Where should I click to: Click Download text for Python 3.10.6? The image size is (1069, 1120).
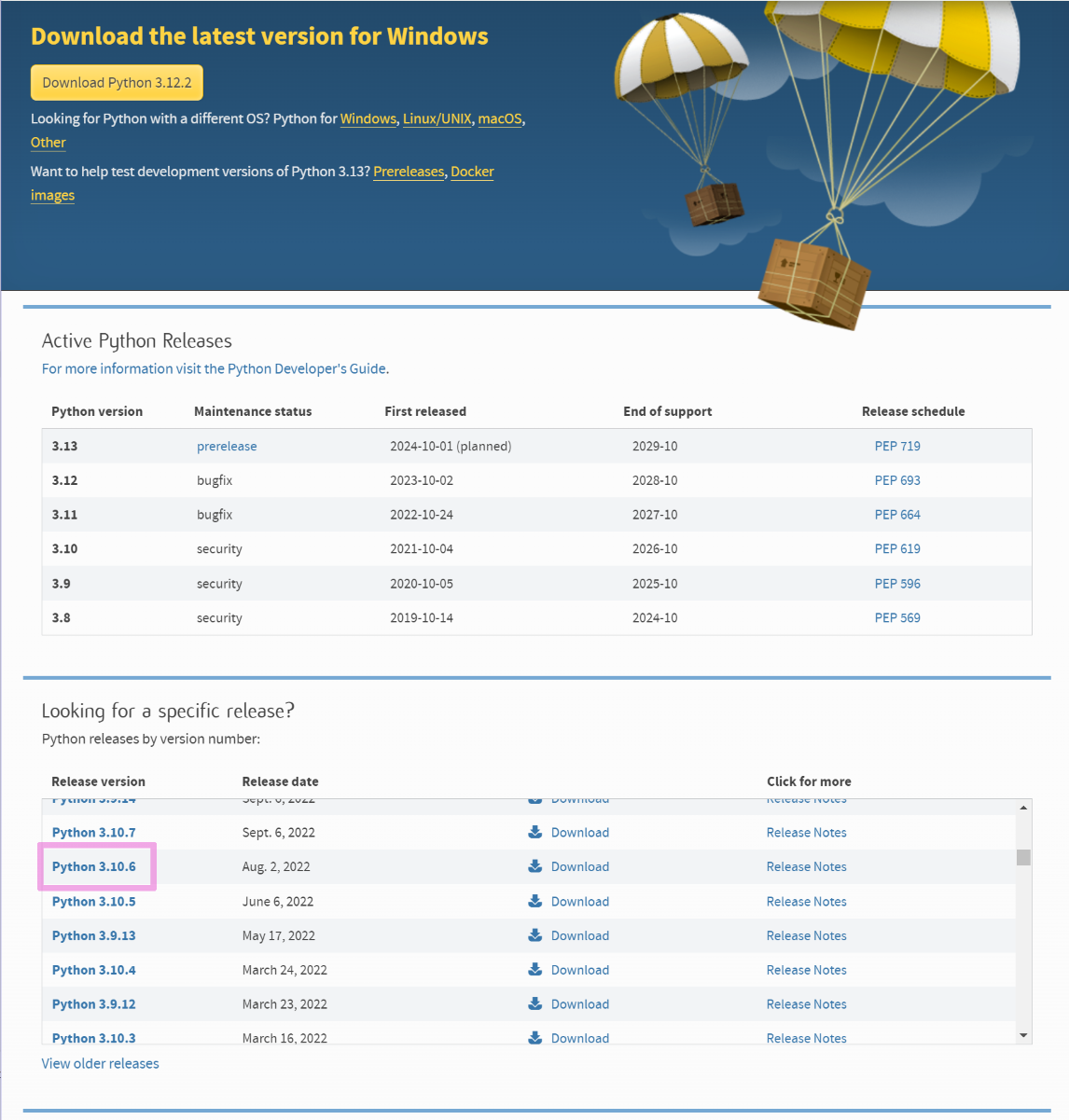[580, 866]
